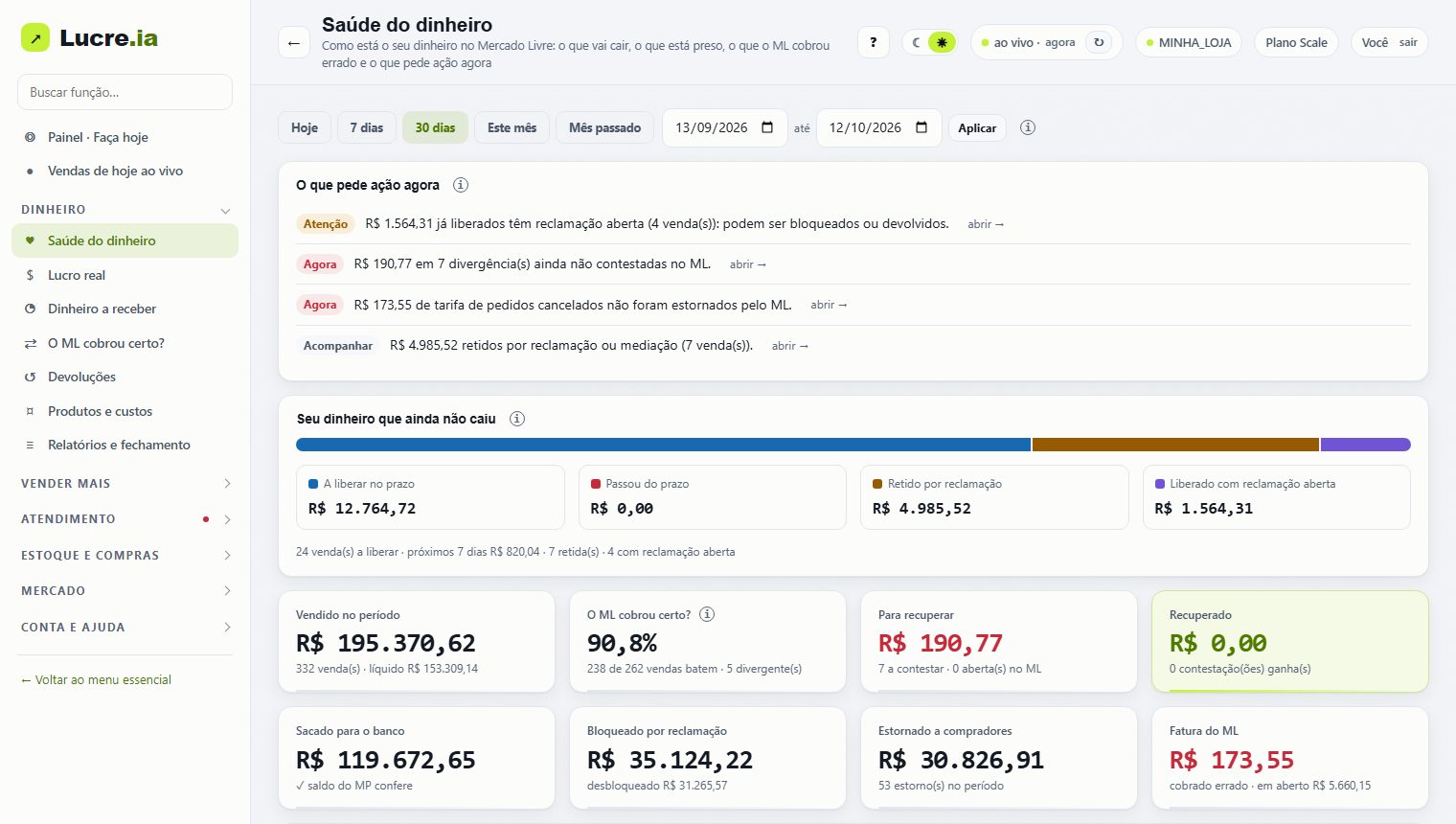This screenshot has height=824, width=1456.
Task: Open the Atenção alert about R$ 1.564,31
Action: click(x=986, y=224)
